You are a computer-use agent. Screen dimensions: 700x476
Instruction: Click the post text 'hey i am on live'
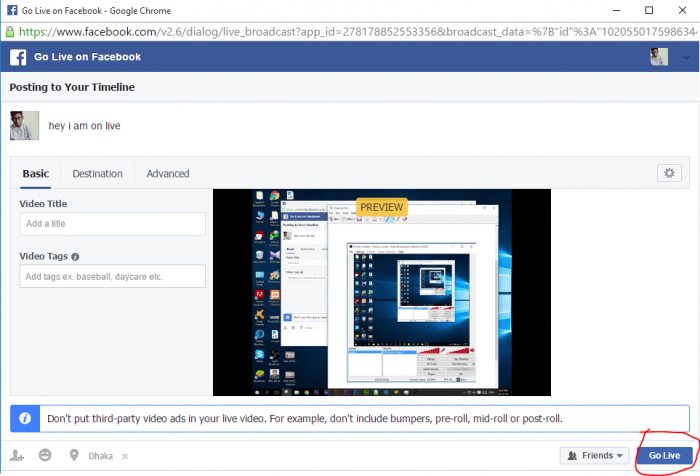tap(84, 126)
